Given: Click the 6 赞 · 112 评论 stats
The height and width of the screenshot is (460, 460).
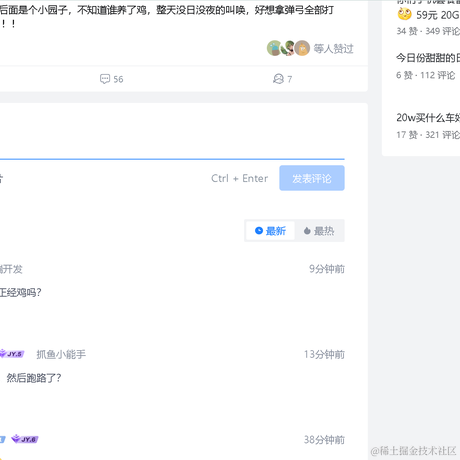Looking at the screenshot, I should pyautogui.click(x=426, y=75).
